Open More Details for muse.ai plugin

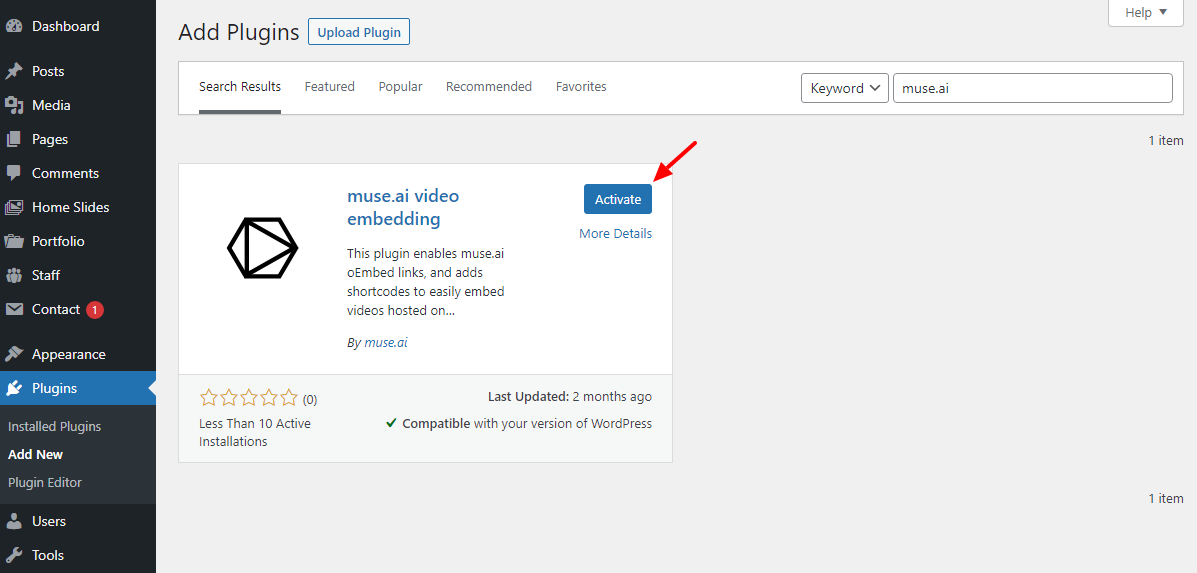click(x=615, y=233)
